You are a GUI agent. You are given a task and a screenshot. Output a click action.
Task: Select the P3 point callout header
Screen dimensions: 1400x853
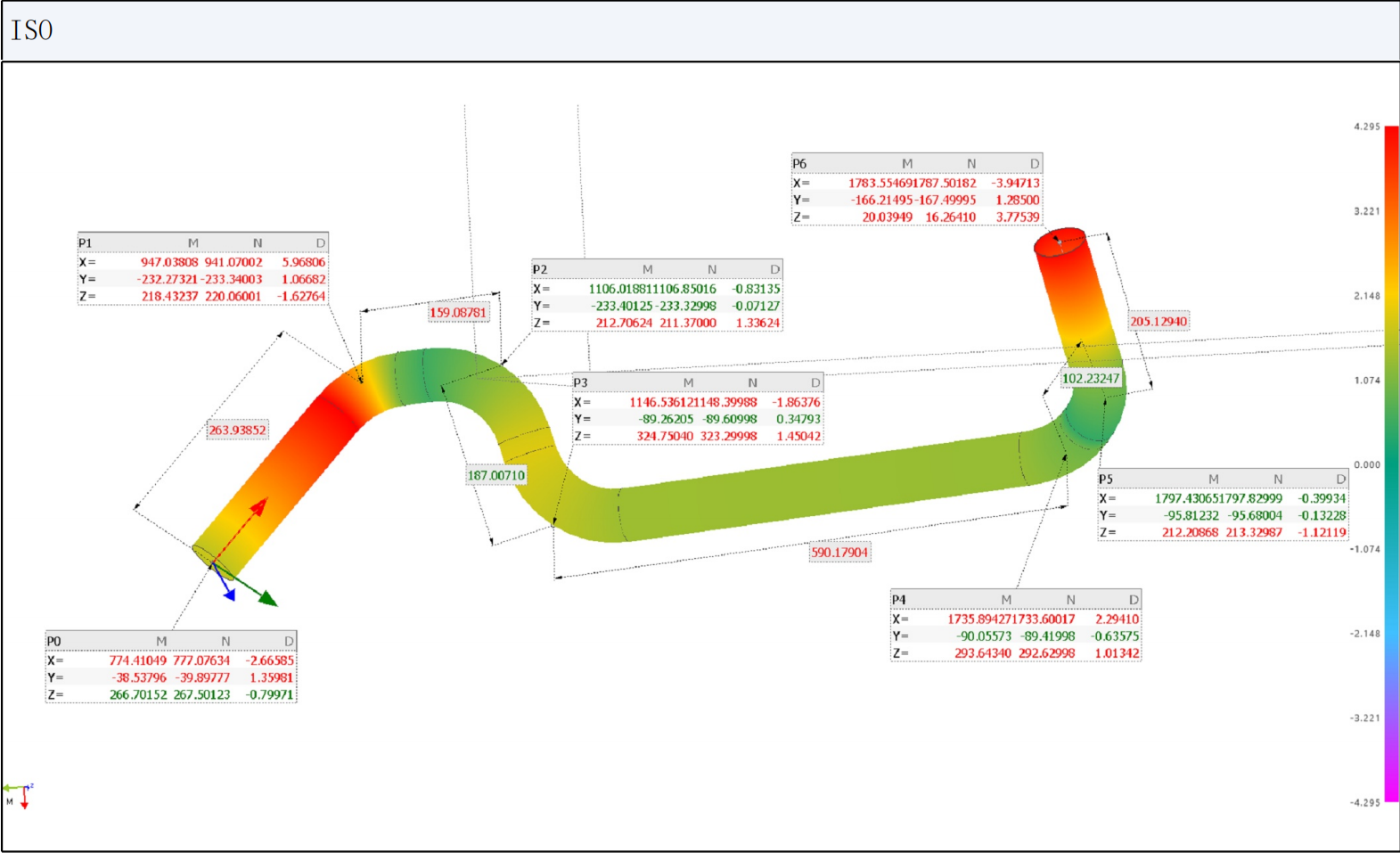click(x=697, y=382)
